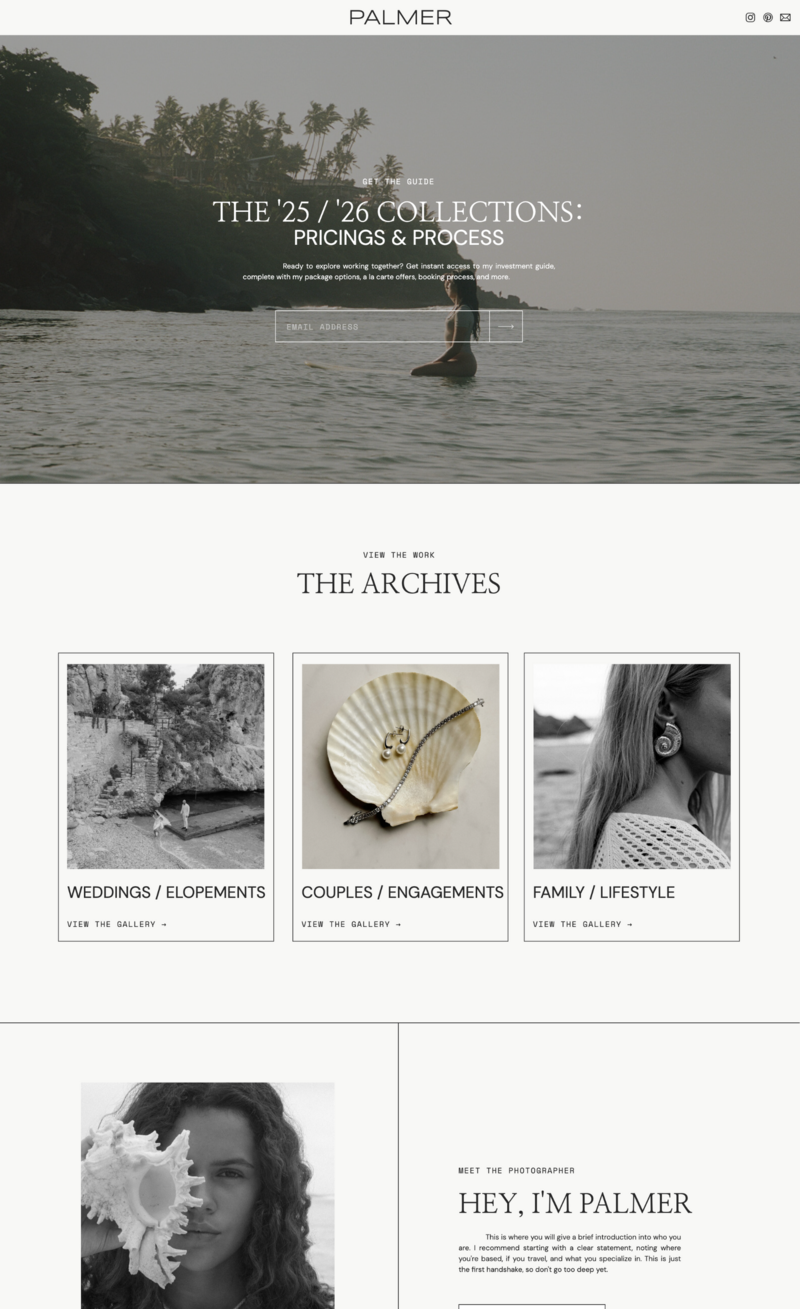
Task: View the gallery under Family / Lifestyle
Action: point(583,924)
